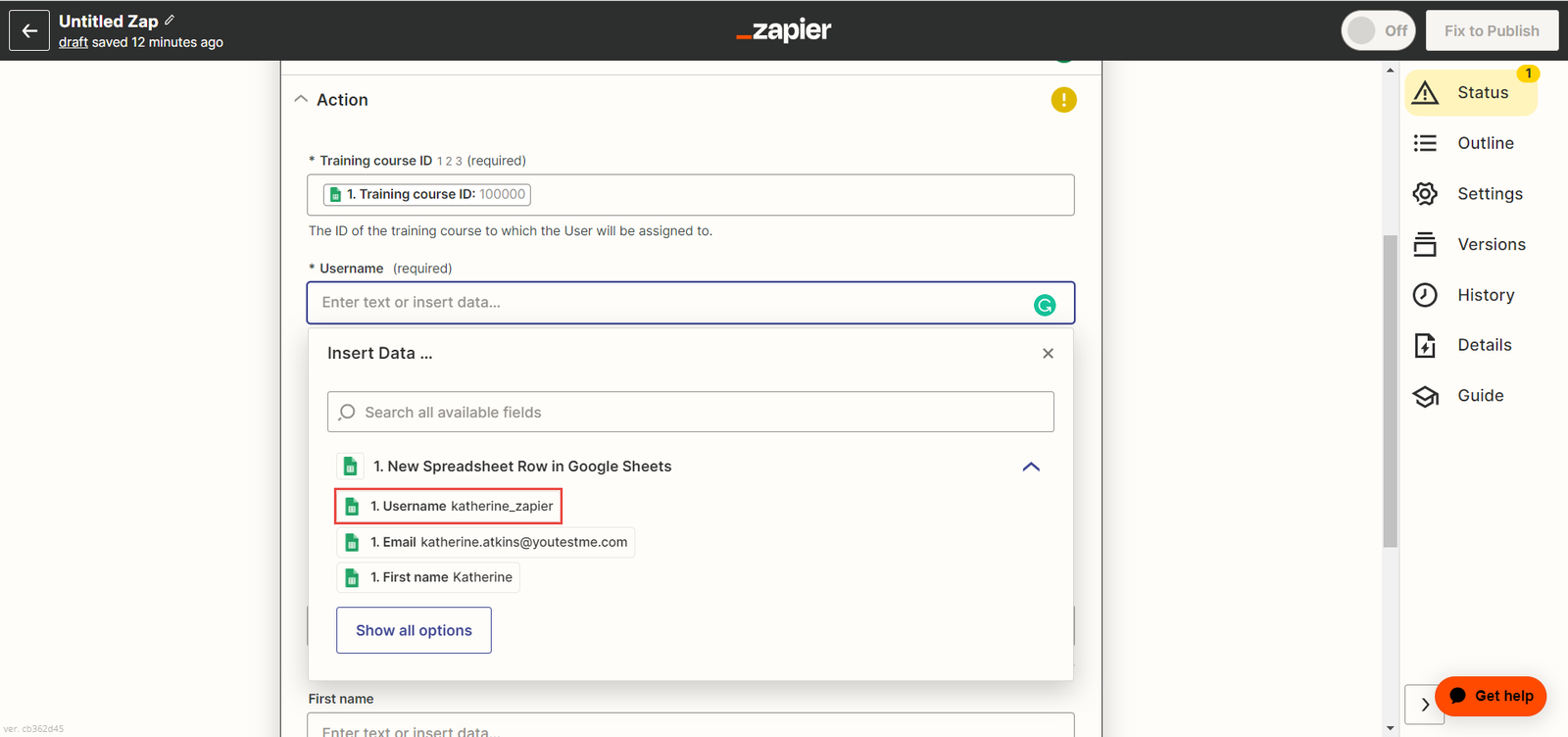Screen dimensions: 1568x737
Task: Collapse the Action section chevron
Action: 301,99
